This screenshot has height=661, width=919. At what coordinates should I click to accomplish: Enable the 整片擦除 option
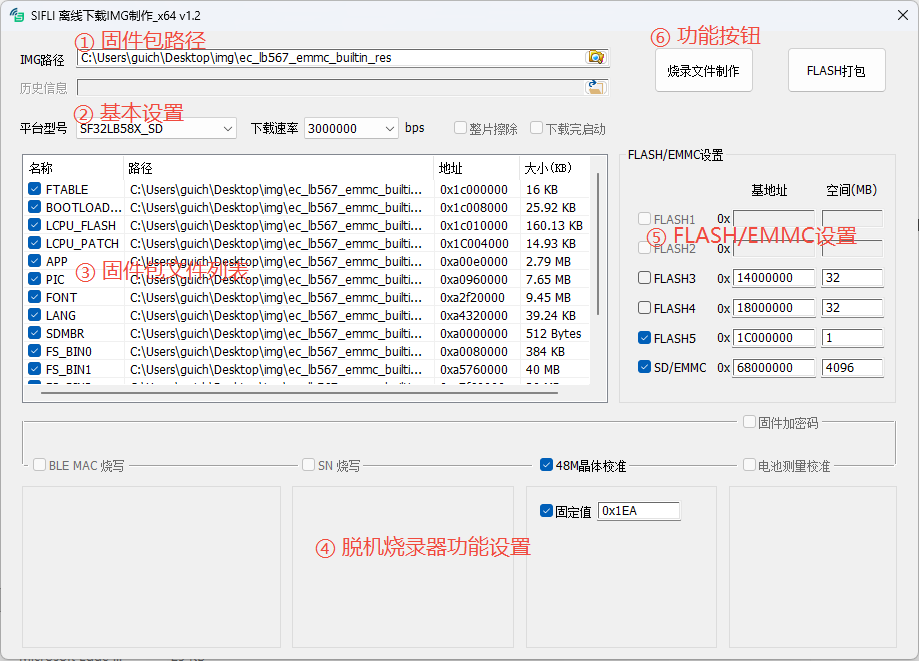(x=458, y=128)
